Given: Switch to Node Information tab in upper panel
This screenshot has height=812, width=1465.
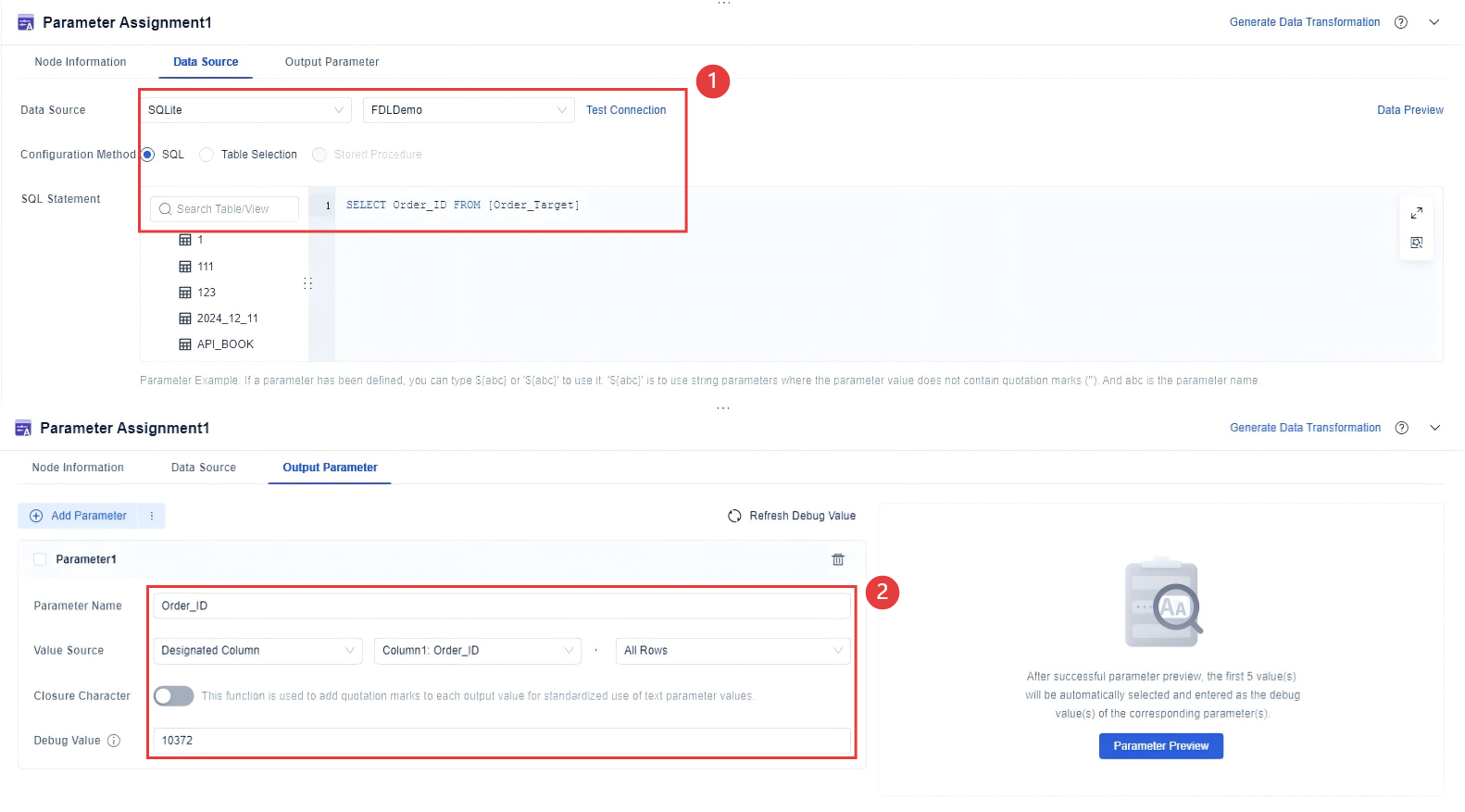Looking at the screenshot, I should click(x=81, y=62).
